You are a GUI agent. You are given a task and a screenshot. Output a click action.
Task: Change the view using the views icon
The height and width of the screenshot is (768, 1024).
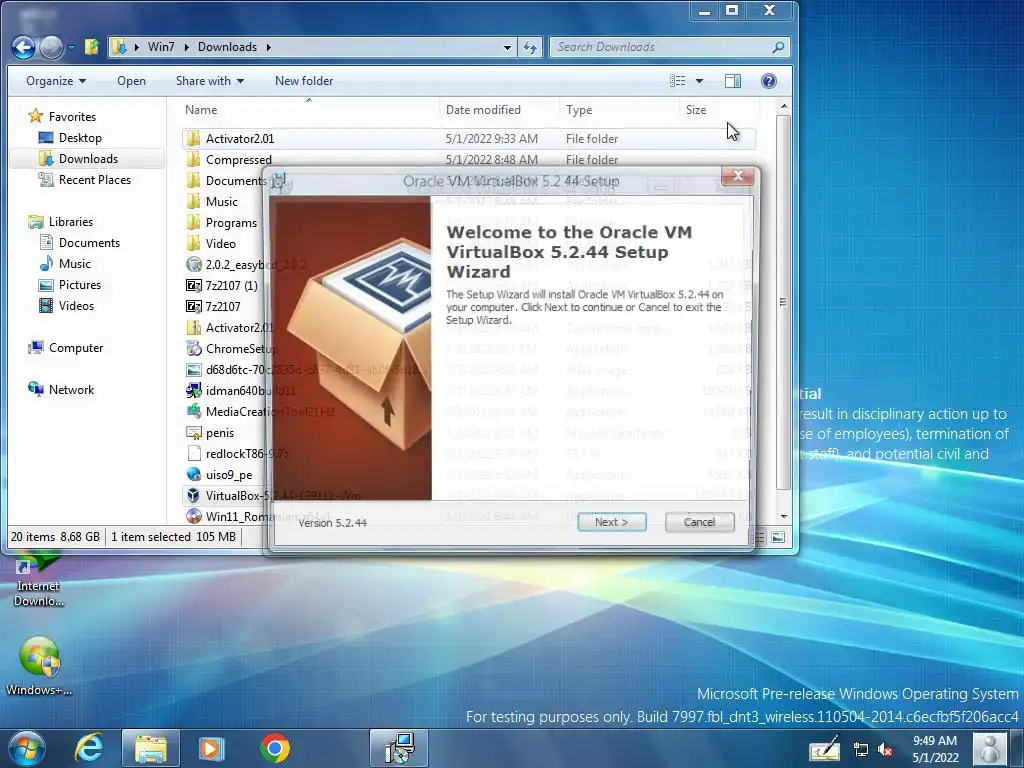678,81
